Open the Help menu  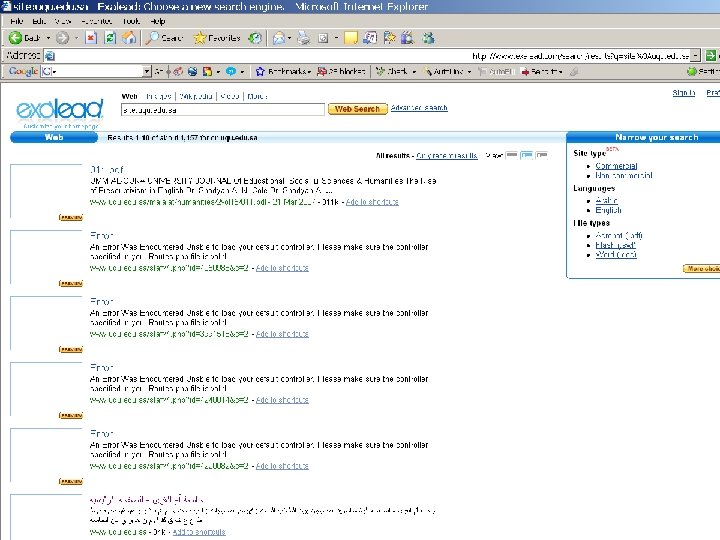(158, 21)
